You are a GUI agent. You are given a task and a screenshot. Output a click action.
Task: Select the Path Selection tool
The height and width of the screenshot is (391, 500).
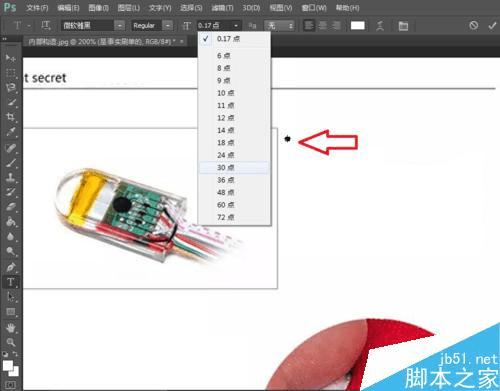(10, 297)
